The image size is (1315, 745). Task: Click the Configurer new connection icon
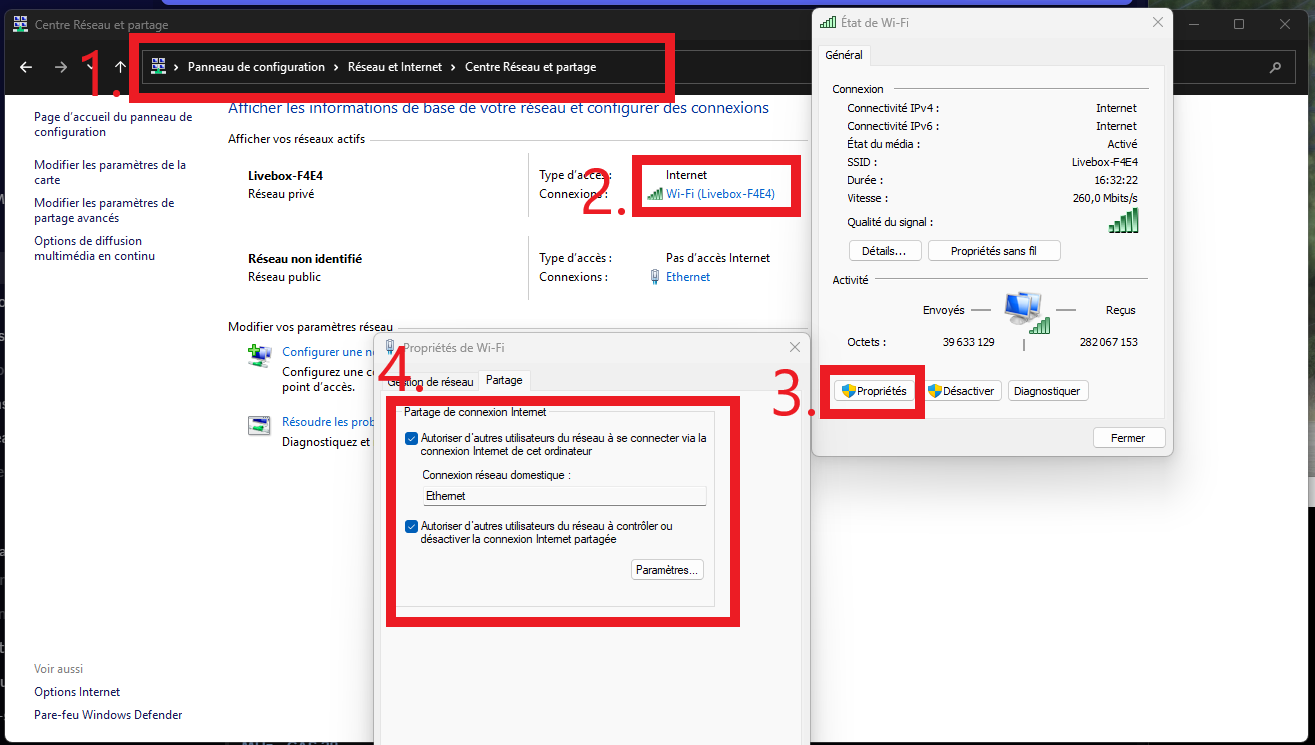[x=260, y=356]
